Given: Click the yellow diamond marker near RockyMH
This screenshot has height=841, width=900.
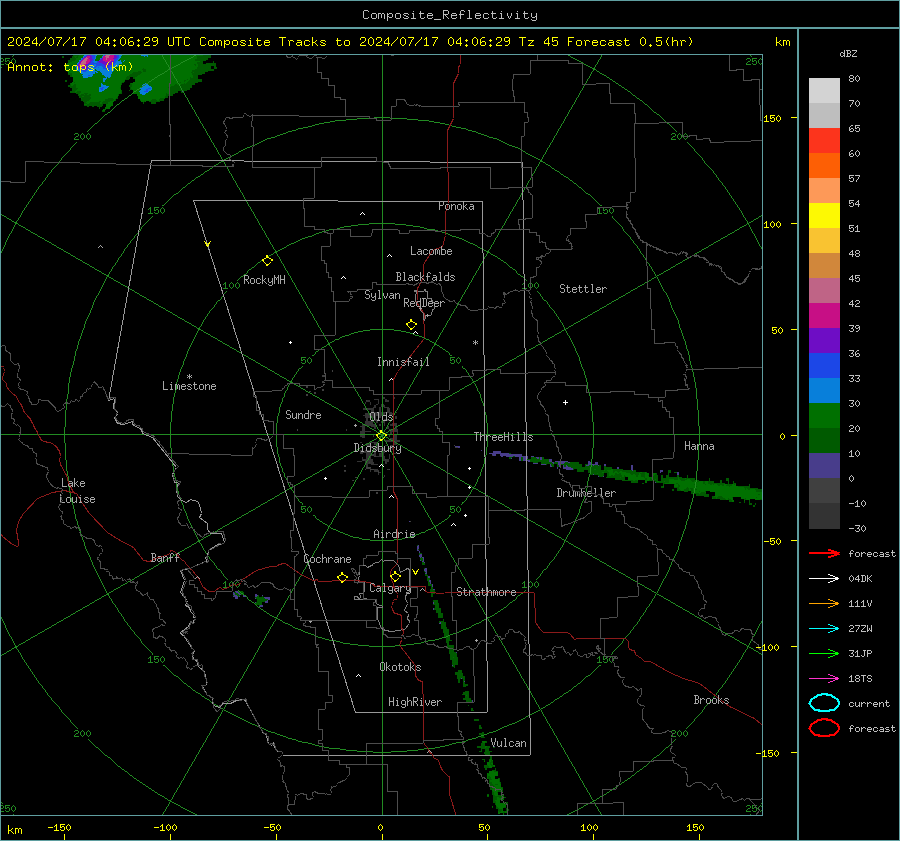Looking at the screenshot, I should coord(267,261).
